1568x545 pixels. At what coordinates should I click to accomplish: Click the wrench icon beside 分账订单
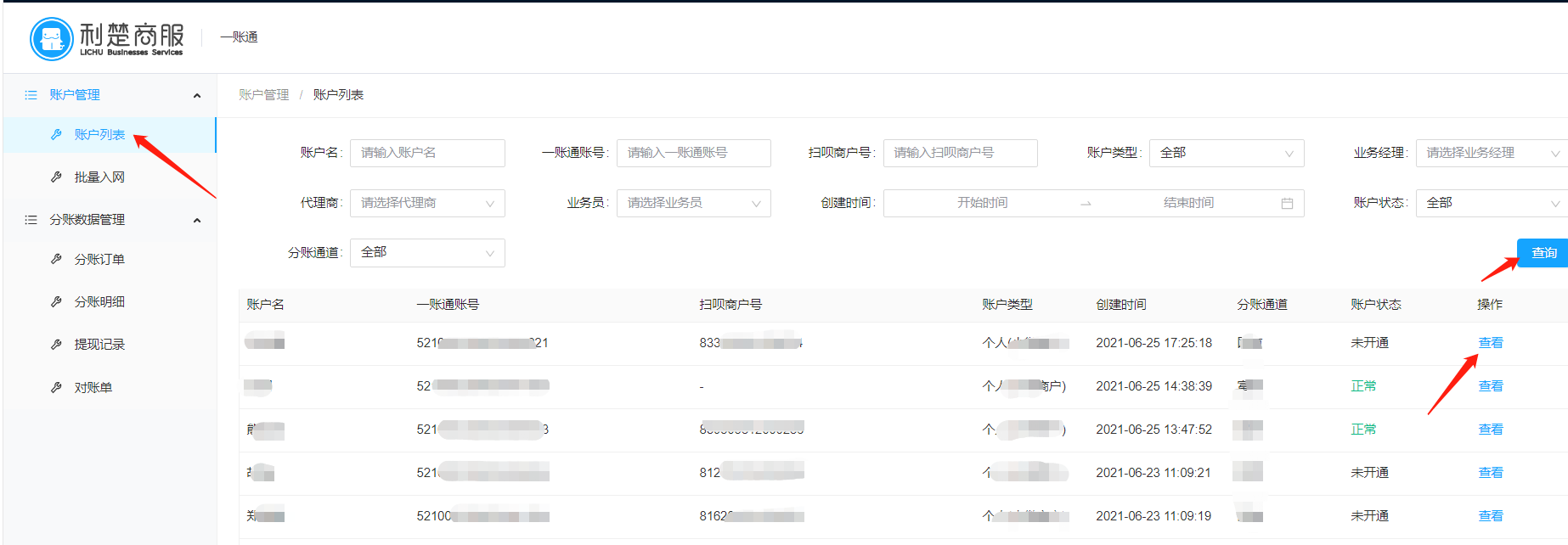pyautogui.click(x=56, y=259)
